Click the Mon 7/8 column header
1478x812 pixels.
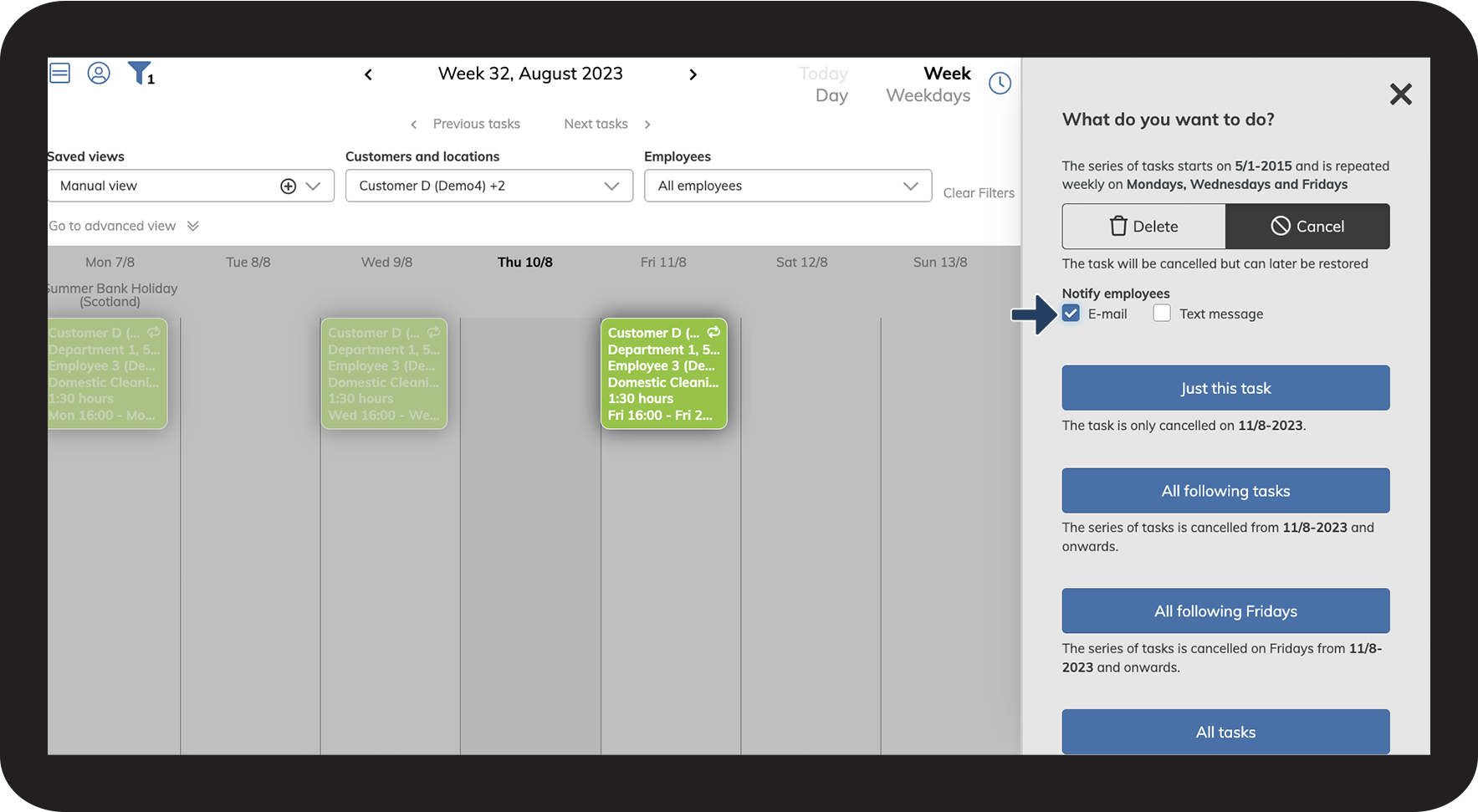click(x=110, y=262)
